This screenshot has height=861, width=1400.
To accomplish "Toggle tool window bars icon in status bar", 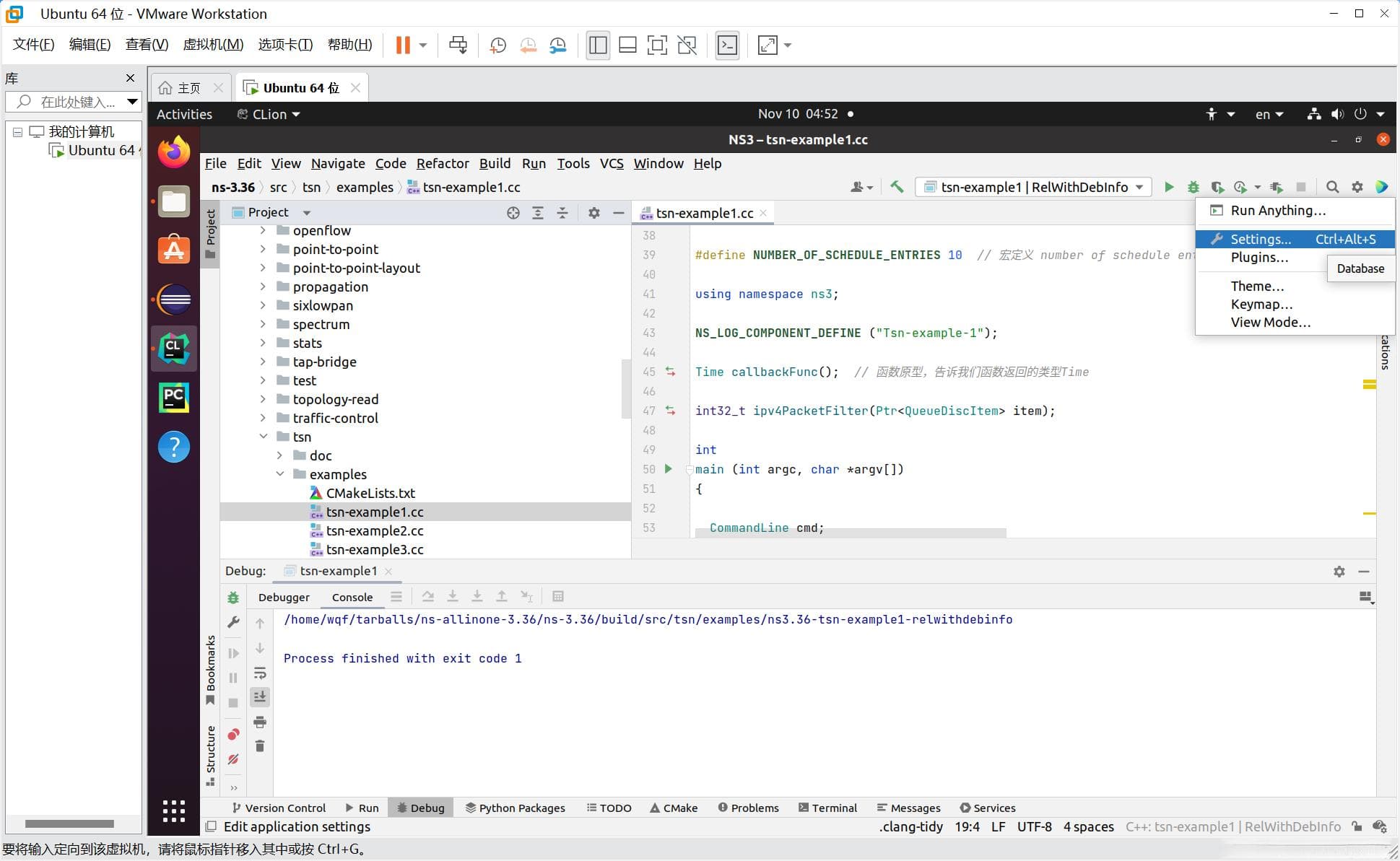I will point(211,827).
